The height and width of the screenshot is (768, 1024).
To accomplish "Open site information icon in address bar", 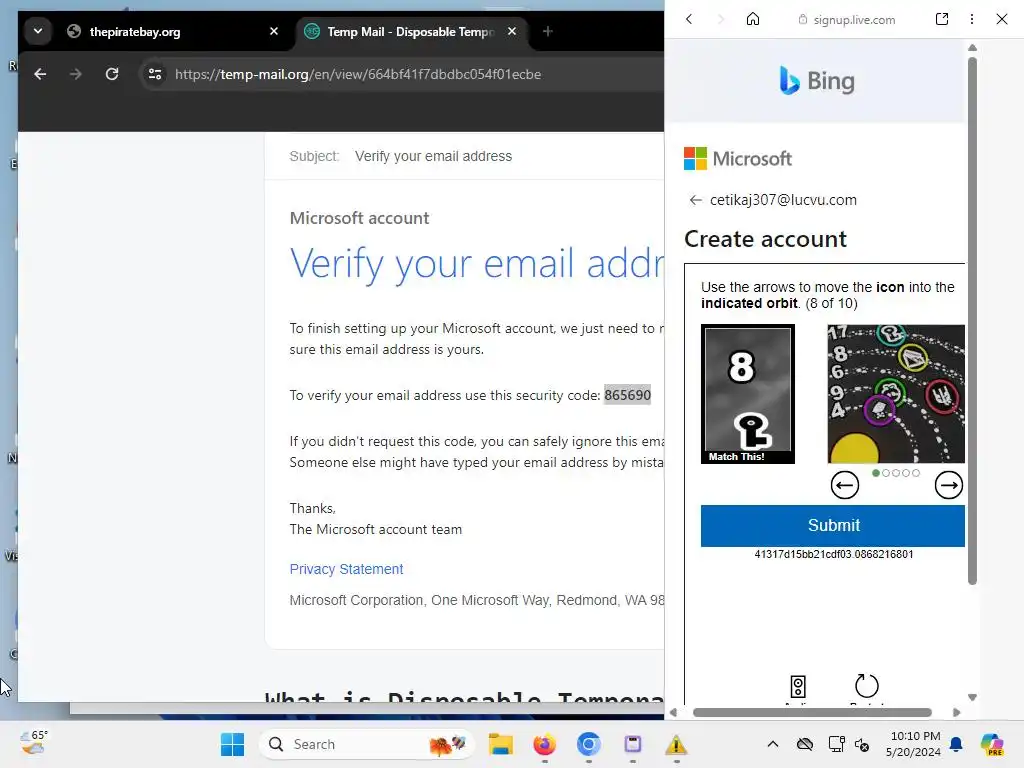I will click(155, 74).
